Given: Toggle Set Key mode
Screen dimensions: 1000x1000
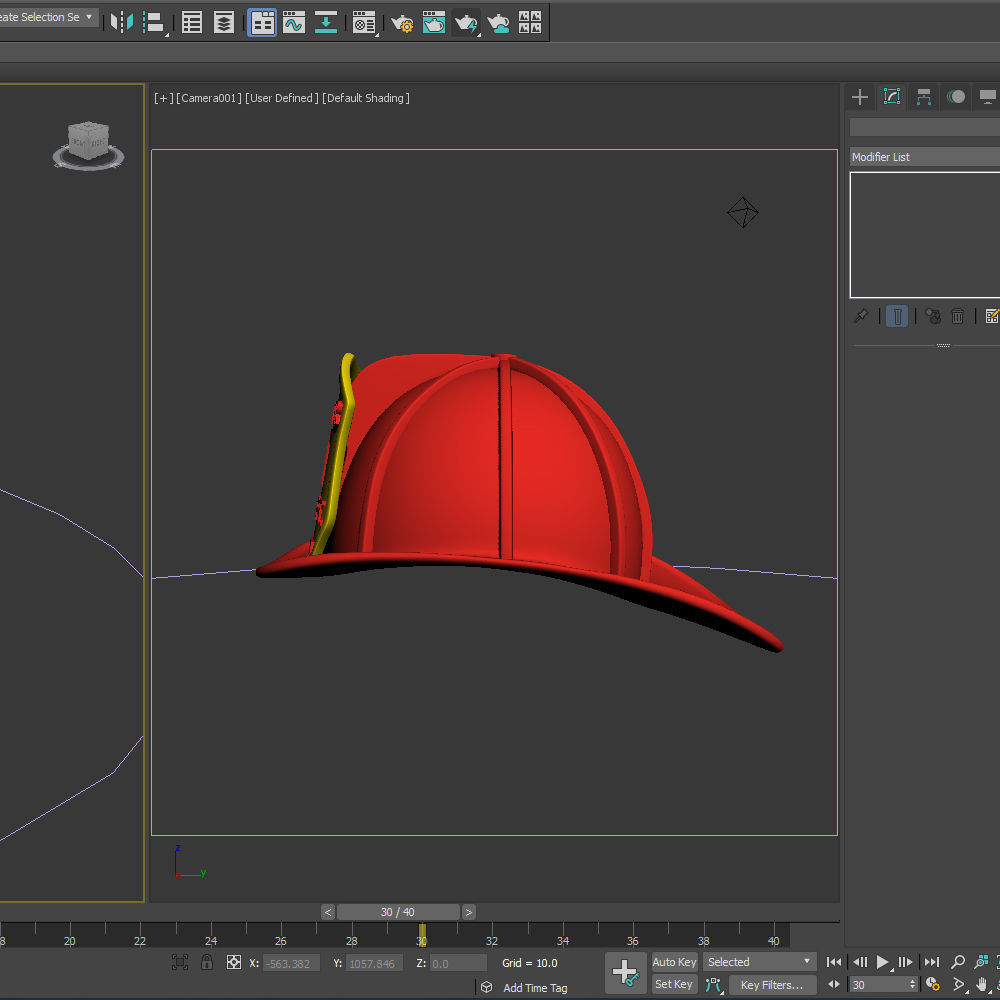Looking at the screenshot, I should point(674,985).
